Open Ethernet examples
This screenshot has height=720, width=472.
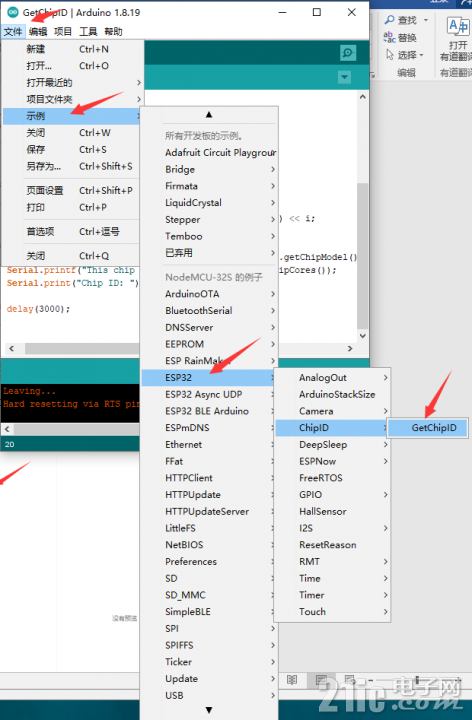208,444
